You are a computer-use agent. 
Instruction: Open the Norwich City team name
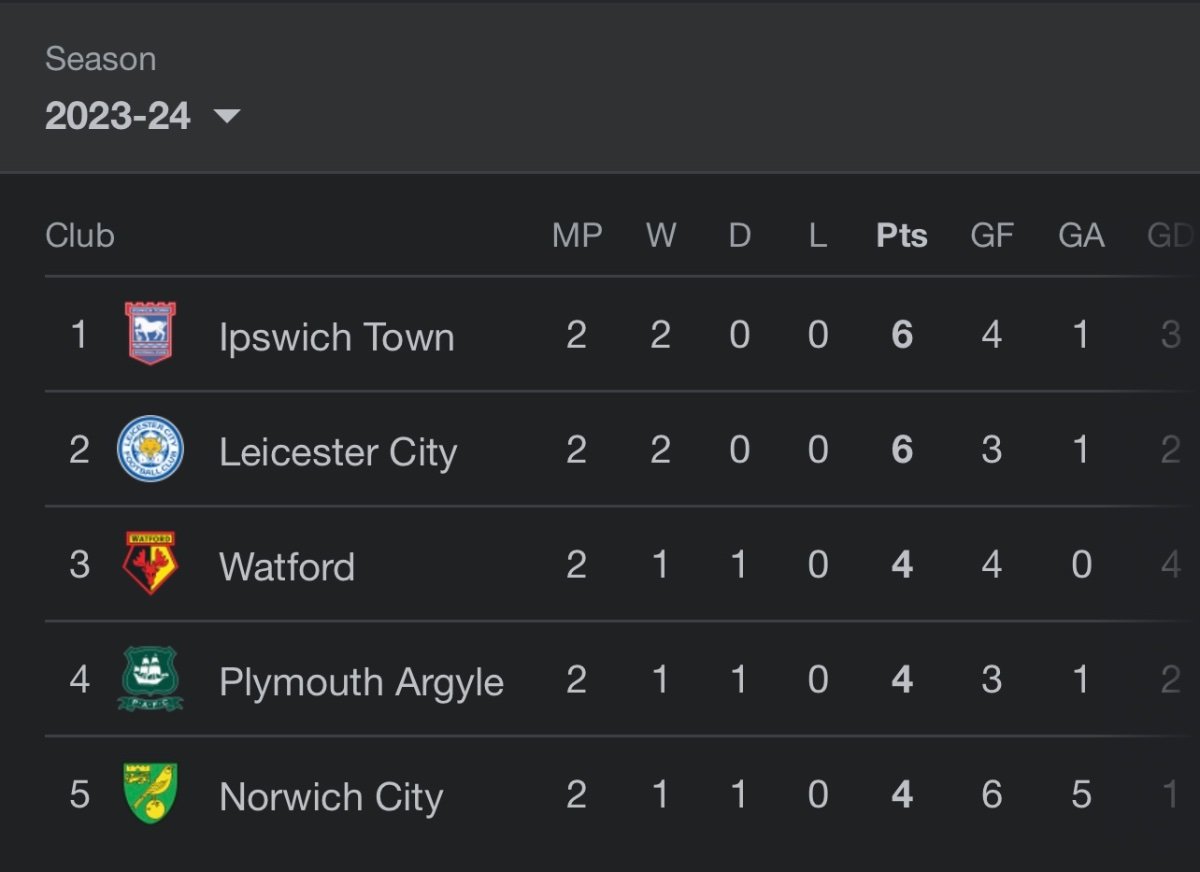(331, 797)
